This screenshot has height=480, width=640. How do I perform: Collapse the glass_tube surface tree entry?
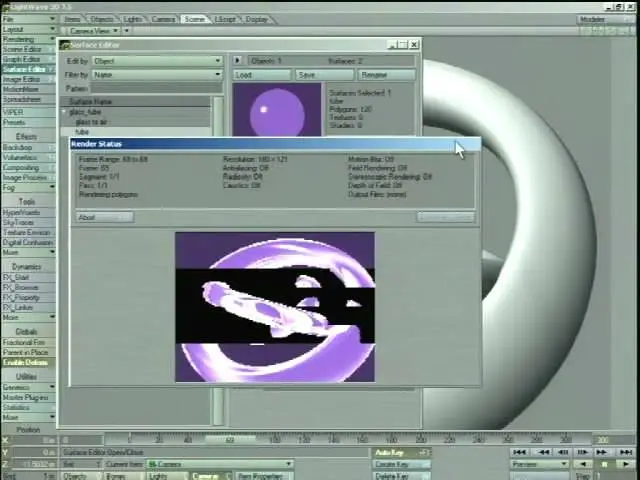[64, 111]
